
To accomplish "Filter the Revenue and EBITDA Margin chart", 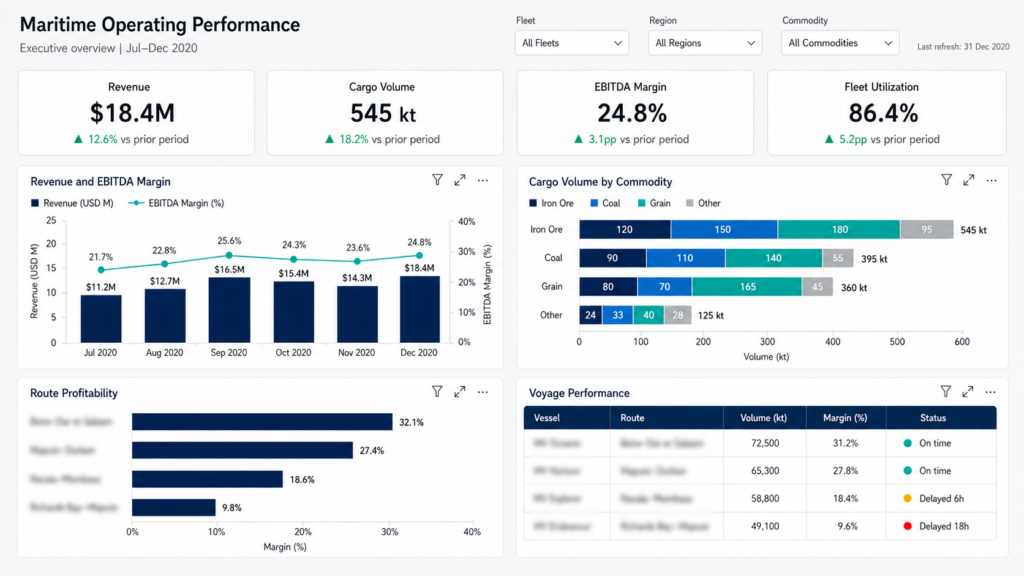I will coord(438,180).
